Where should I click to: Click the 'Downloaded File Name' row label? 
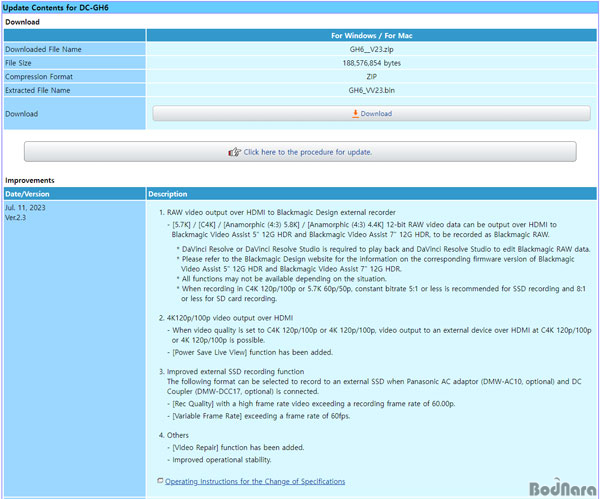[43, 49]
